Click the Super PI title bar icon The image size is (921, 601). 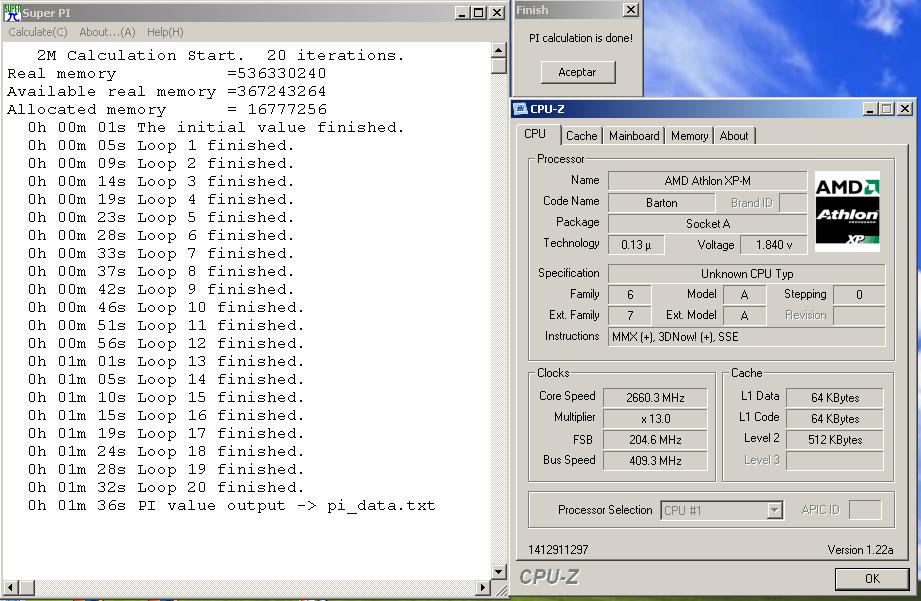11,12
